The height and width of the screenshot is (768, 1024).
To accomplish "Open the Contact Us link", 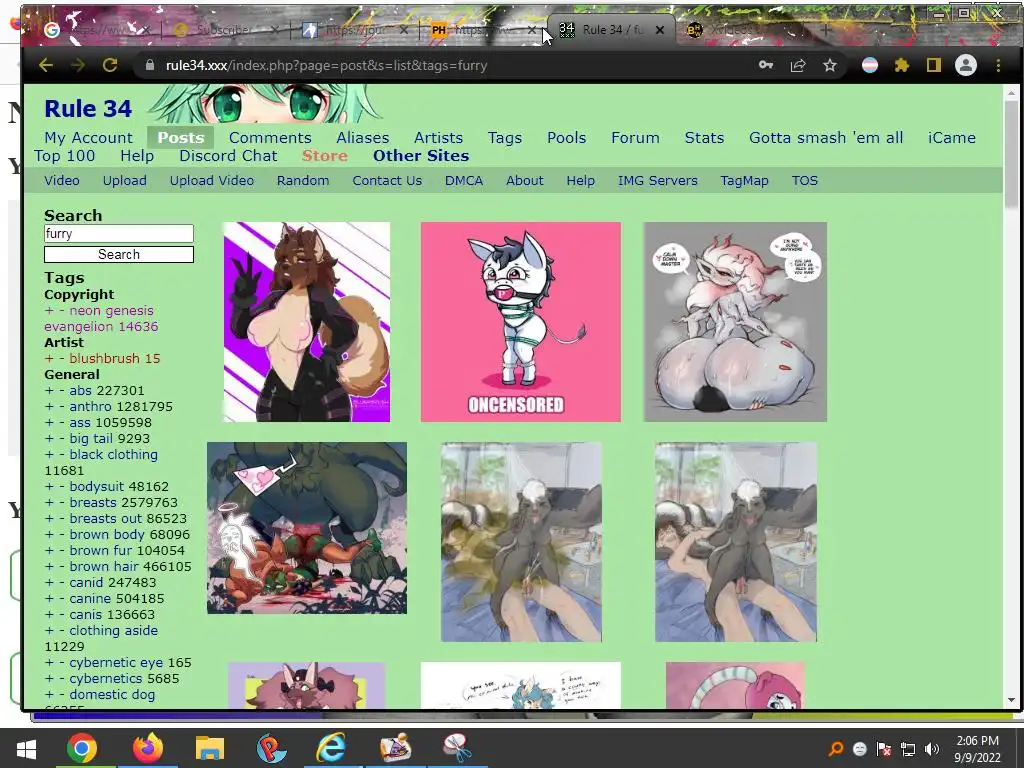I will pyautogui.click(x=387, y=181).
